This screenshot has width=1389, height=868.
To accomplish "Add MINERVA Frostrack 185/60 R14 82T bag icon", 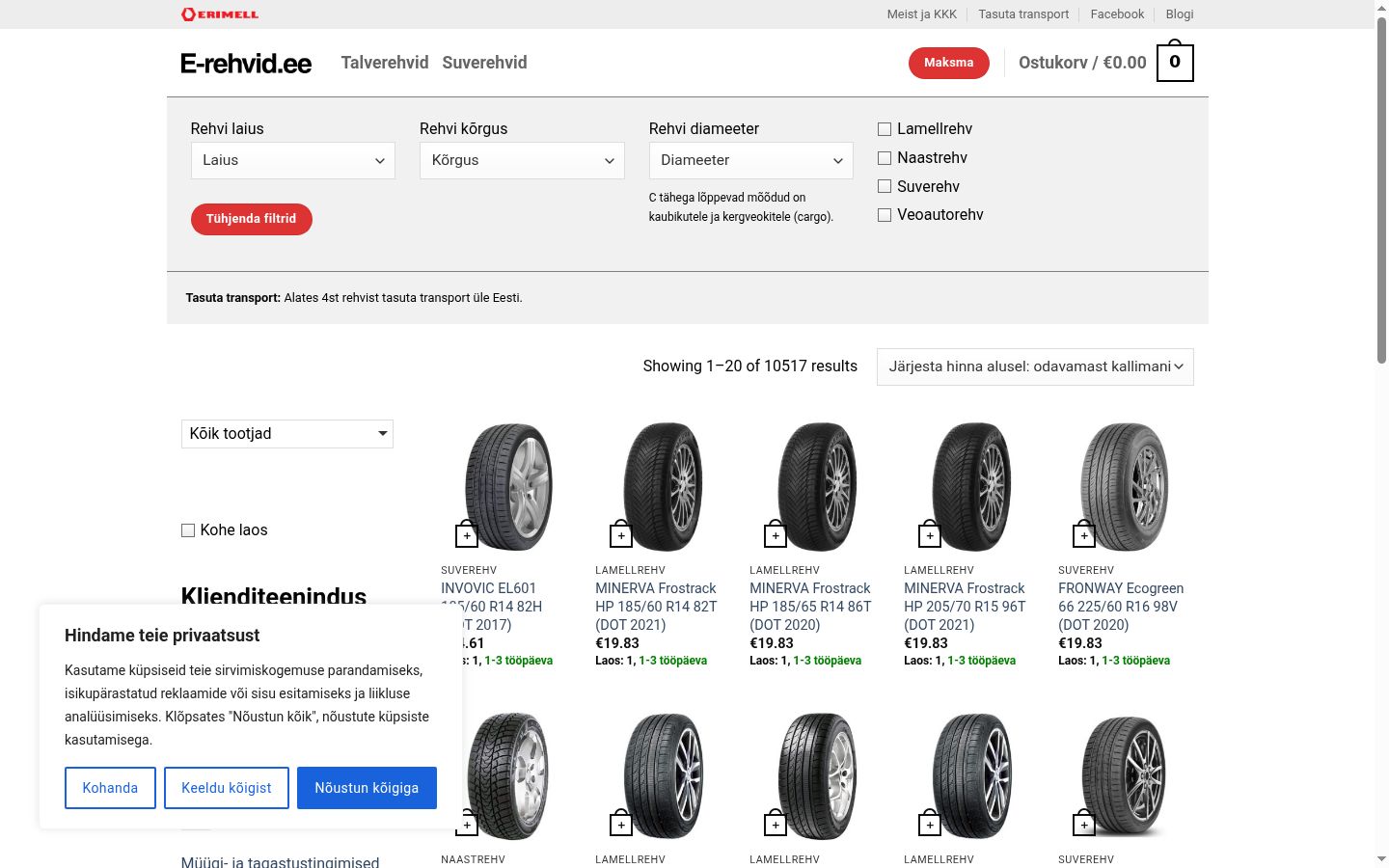I will (x=621, y=533).
